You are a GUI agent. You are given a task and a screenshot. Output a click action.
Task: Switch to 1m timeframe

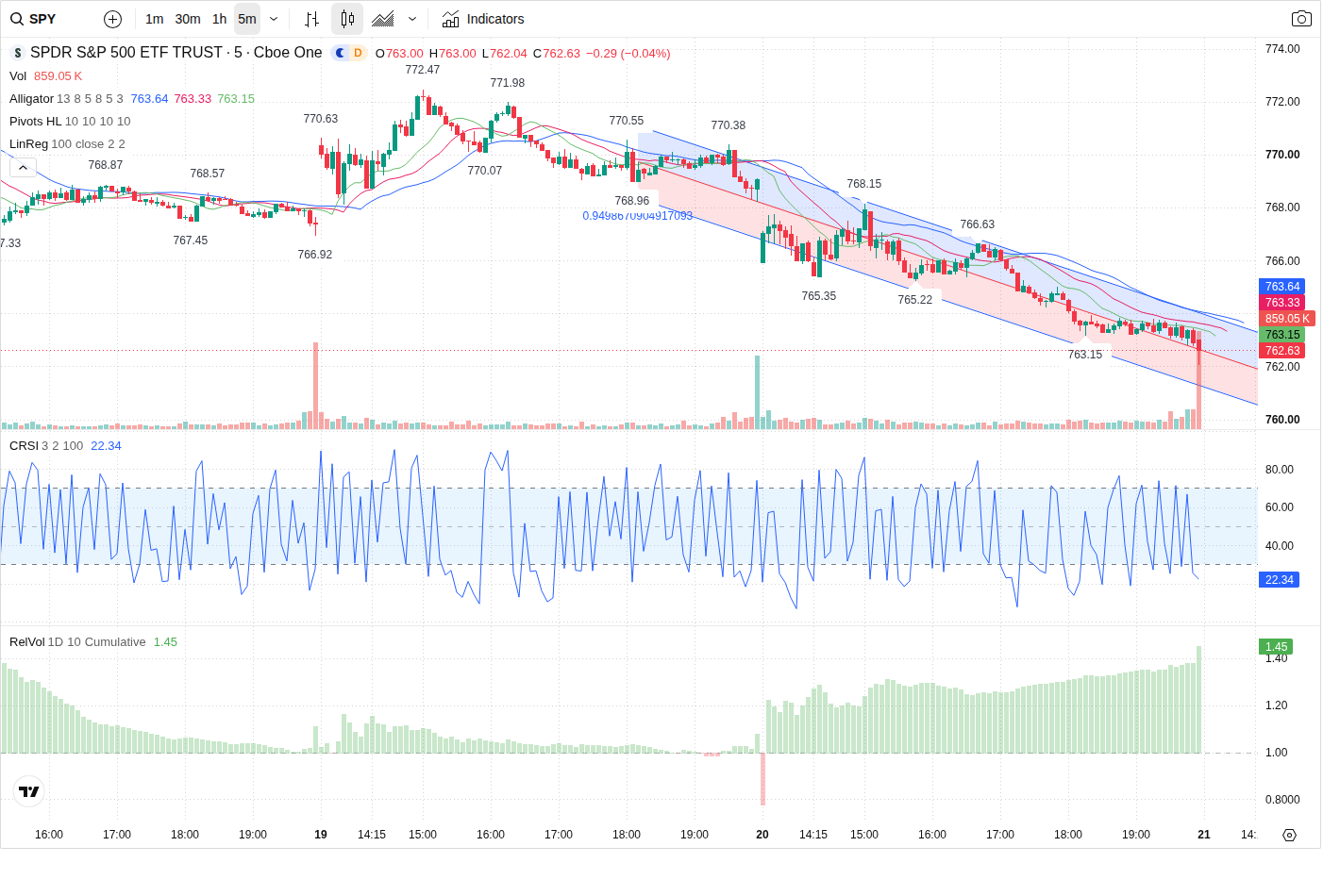tap(155, 19)
